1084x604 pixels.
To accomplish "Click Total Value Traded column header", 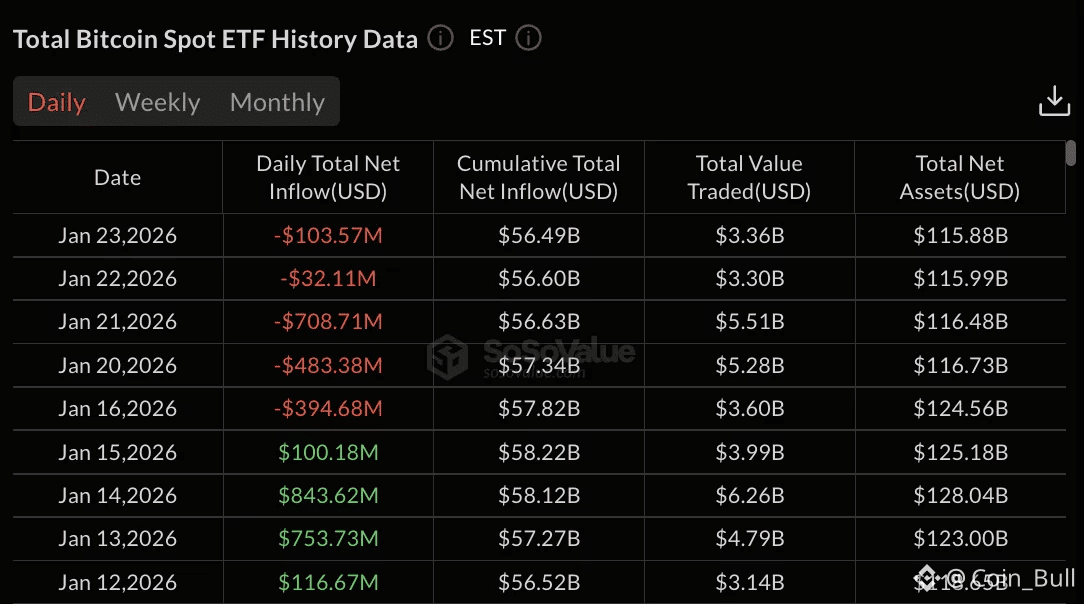I will point(749,177).
